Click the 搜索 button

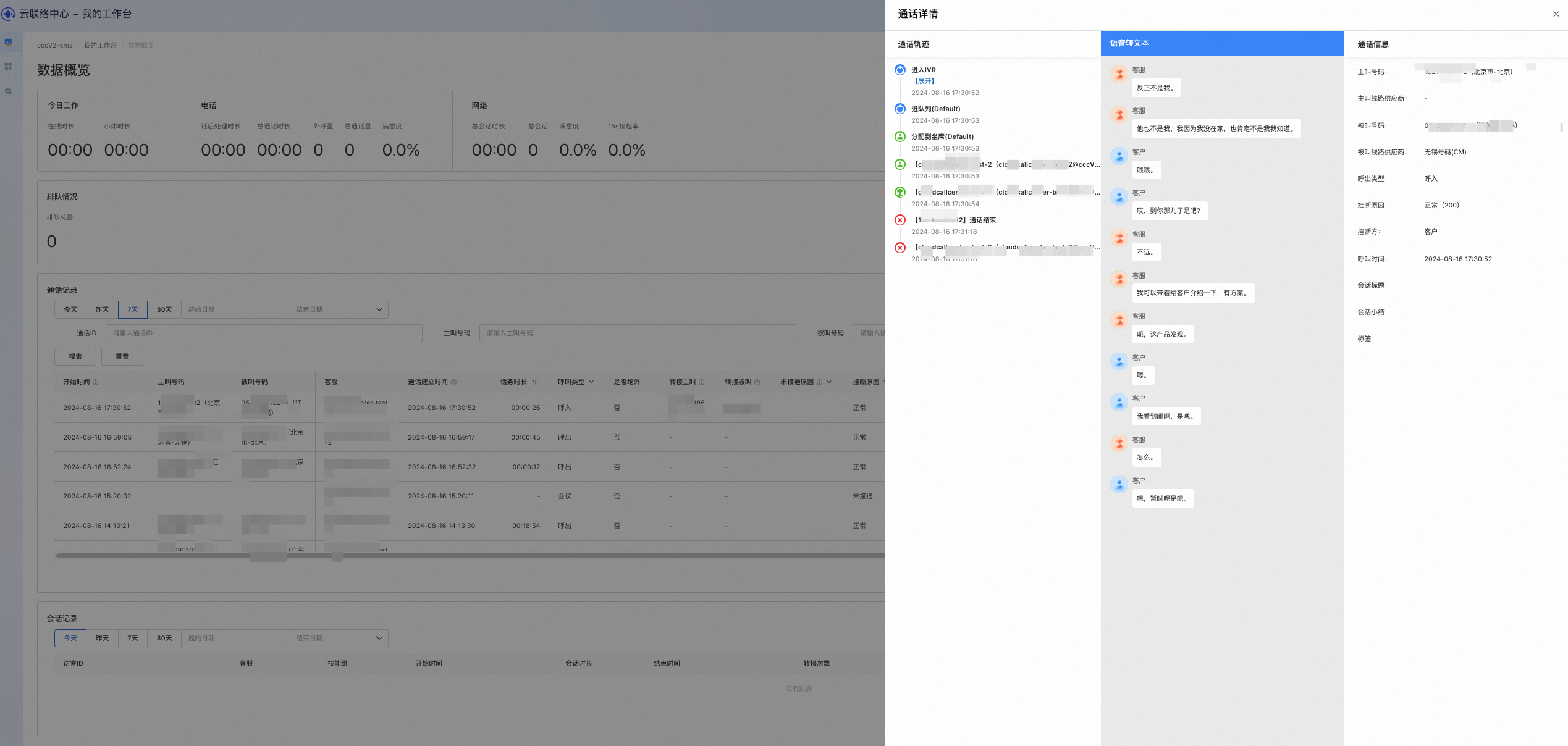click(x=75, y=356)
